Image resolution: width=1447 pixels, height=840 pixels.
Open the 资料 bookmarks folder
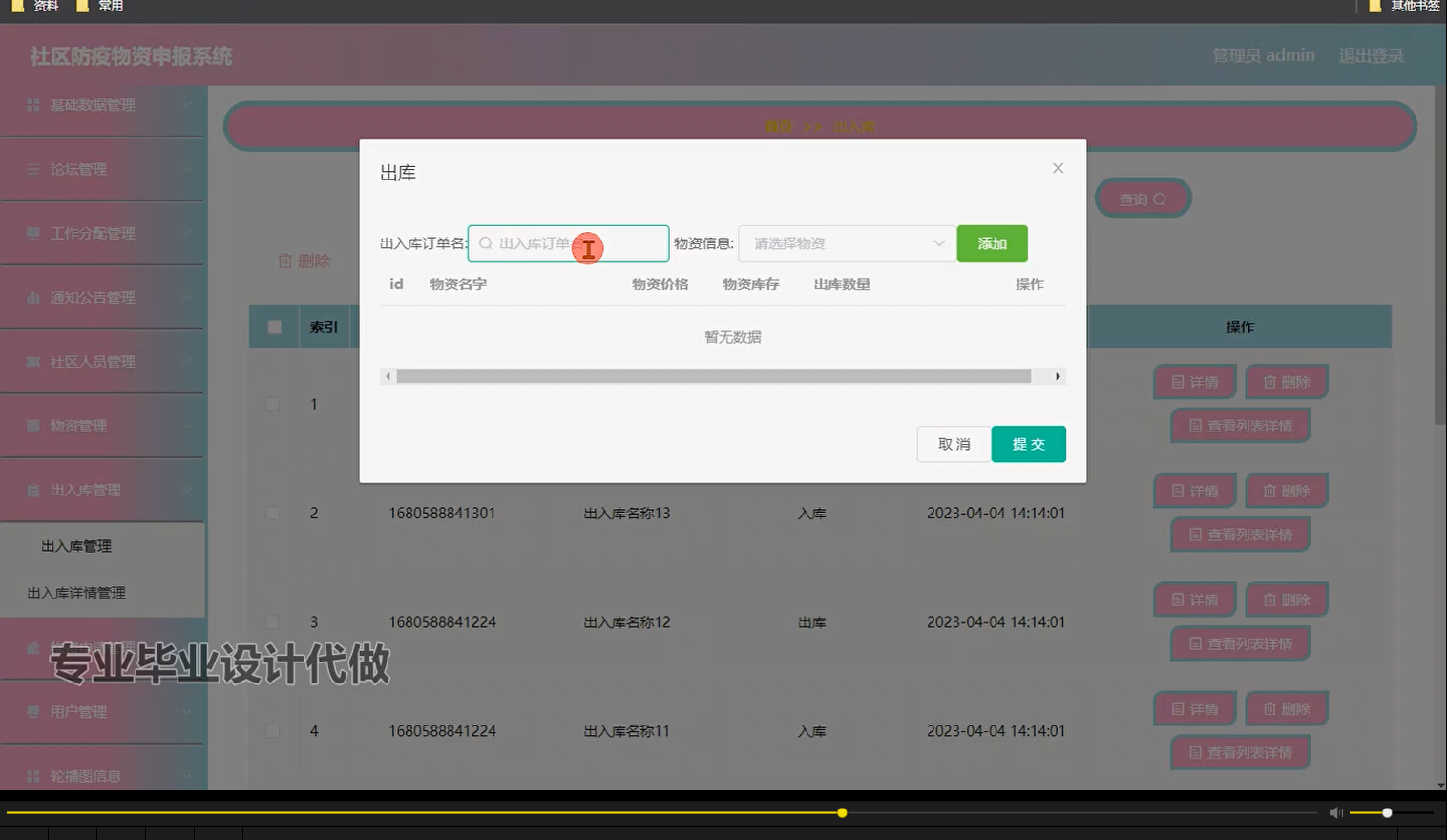[x=34, y=7]
